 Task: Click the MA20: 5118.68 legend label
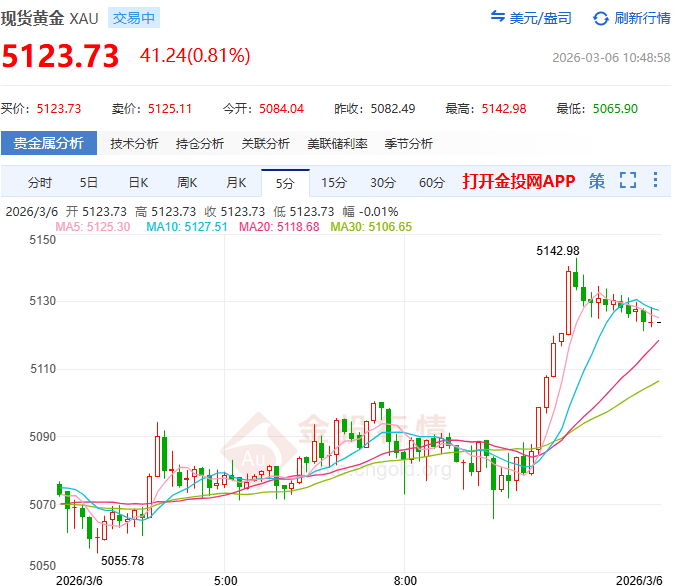click(x=279, y=226)
